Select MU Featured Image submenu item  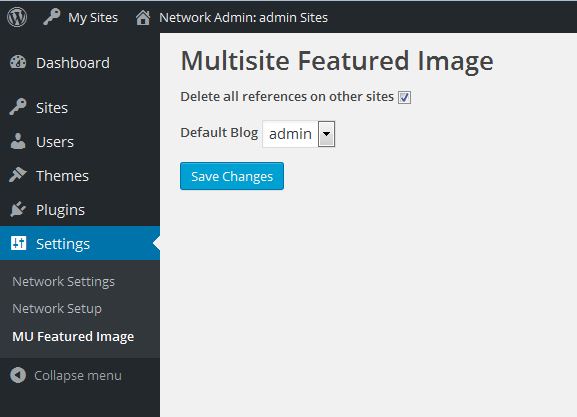(x=73, y=336)
